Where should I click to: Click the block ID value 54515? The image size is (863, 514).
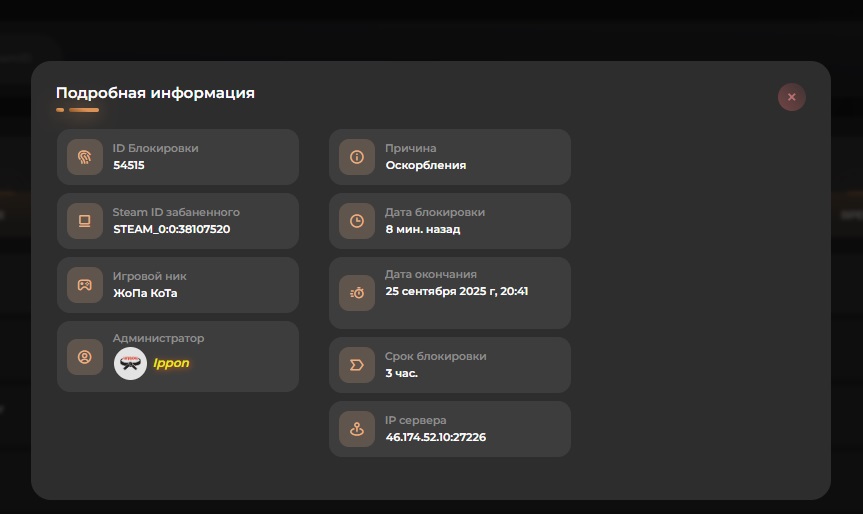129,165
